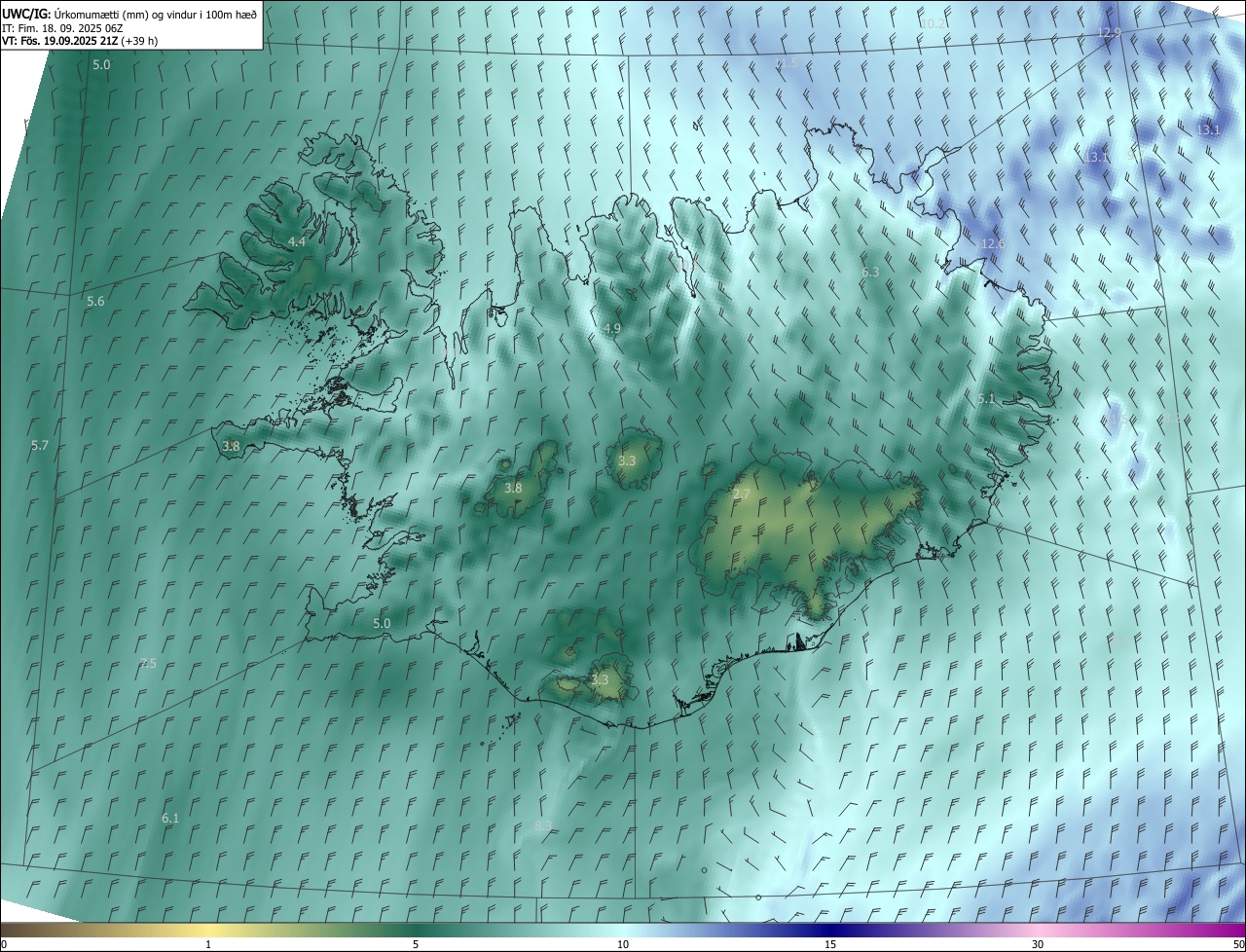The width and height of the screenshot is (1246, 952).
Task: Click the 12.6 value label
Action: 992,244
